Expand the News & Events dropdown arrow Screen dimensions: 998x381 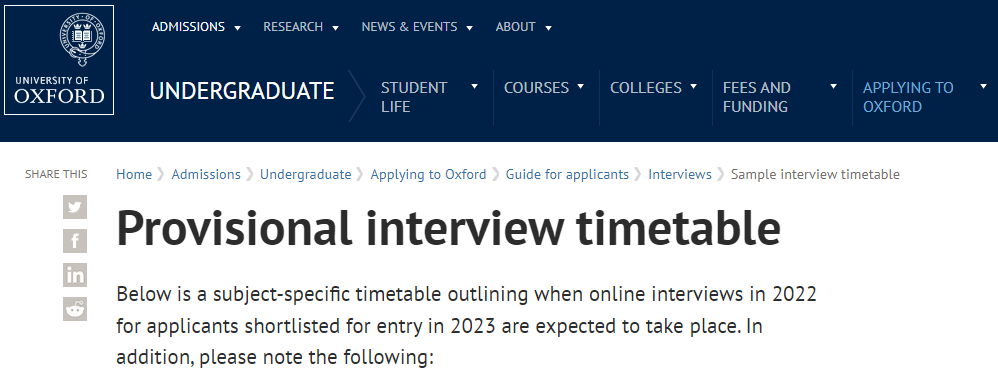pos(470,28)
